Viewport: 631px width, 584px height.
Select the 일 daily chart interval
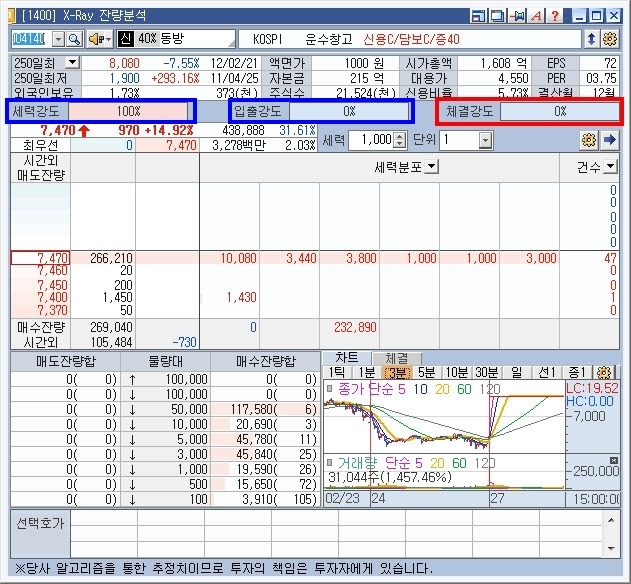pyautogui.click(x=517, y=372)
